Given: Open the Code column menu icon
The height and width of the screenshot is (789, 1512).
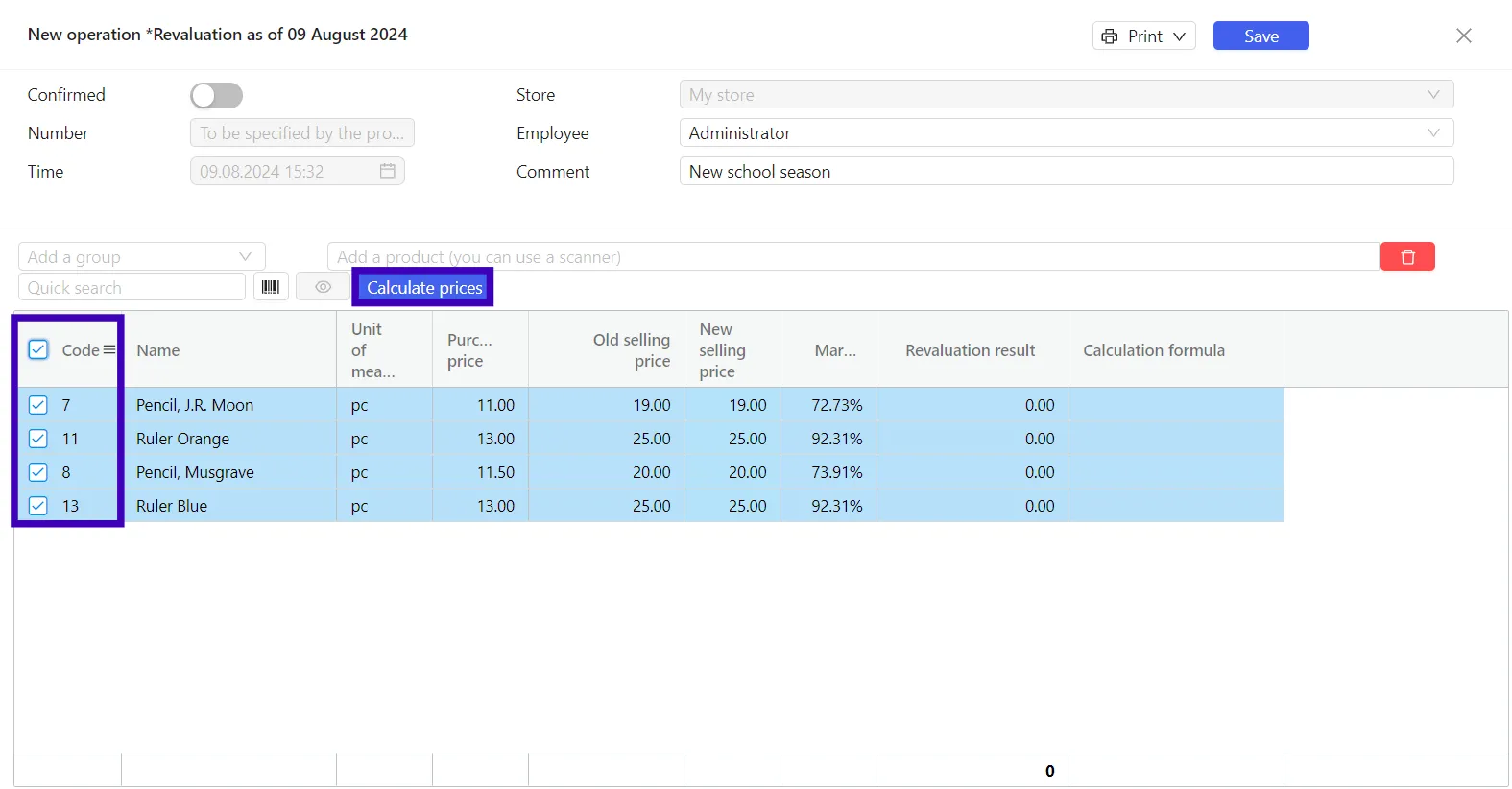Looking at the screenshot, I should 109,349.
